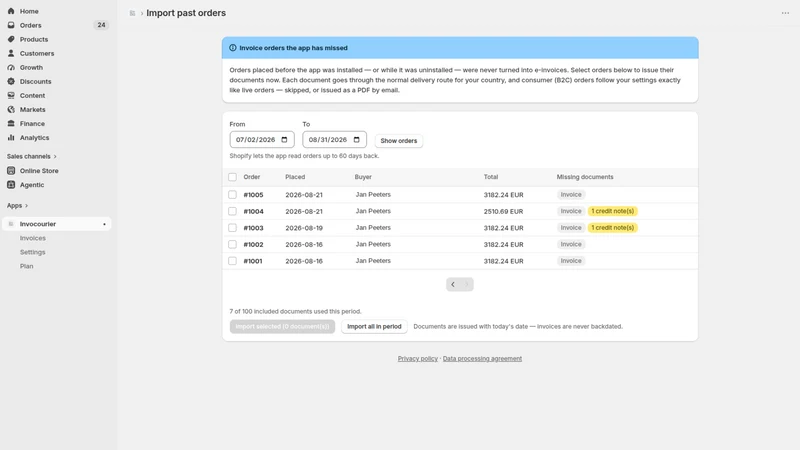Click the credit note badge for #1004

coord(612,211)
